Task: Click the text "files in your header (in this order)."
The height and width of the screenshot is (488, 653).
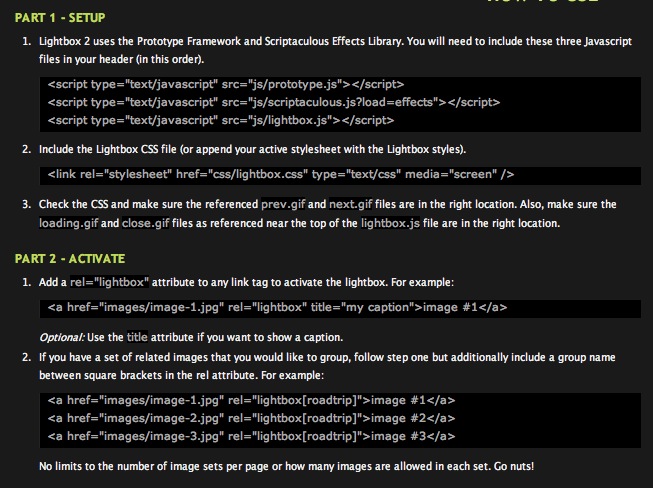Action: point(122,60)
